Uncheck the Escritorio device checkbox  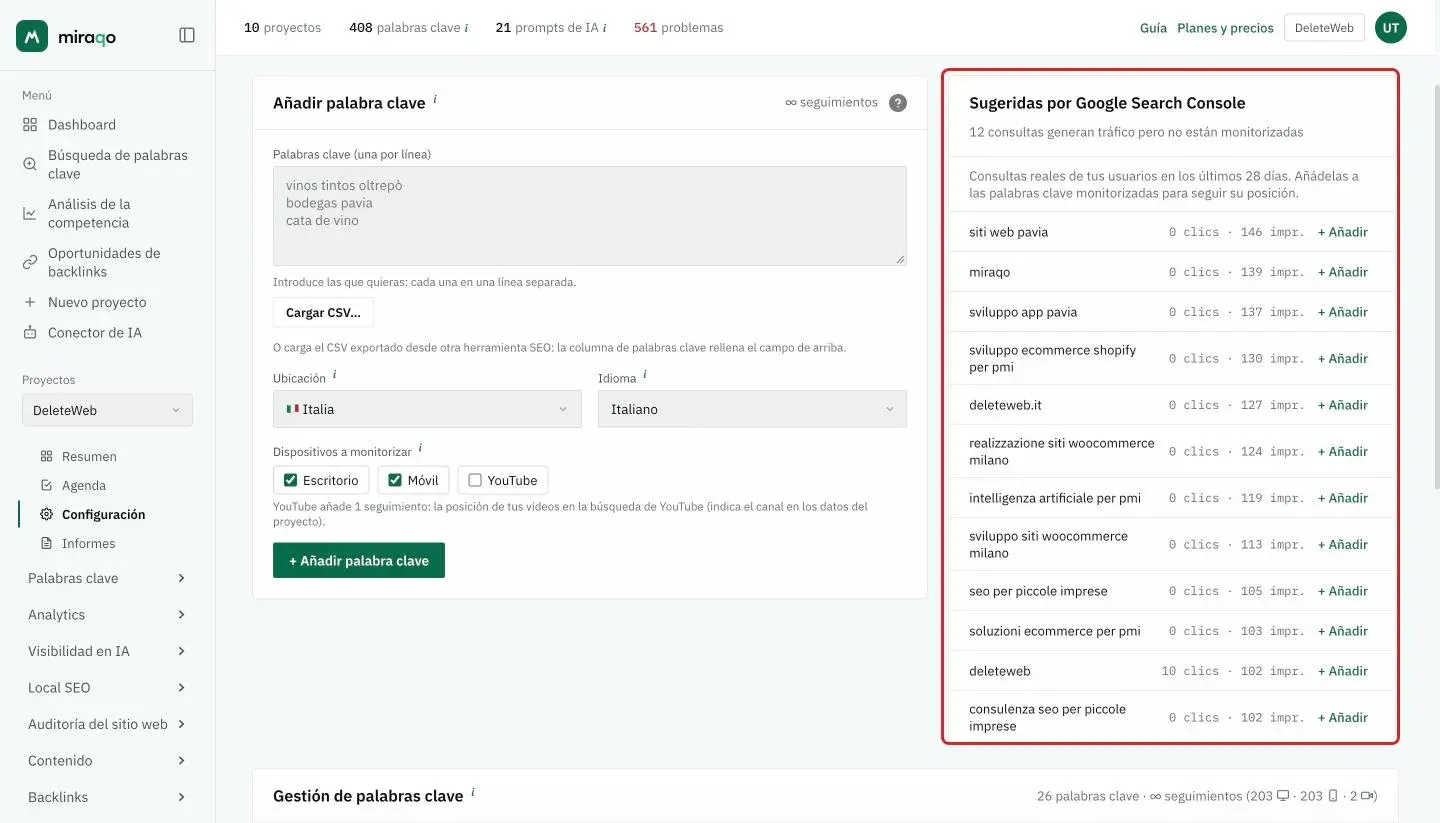point(291,480)
